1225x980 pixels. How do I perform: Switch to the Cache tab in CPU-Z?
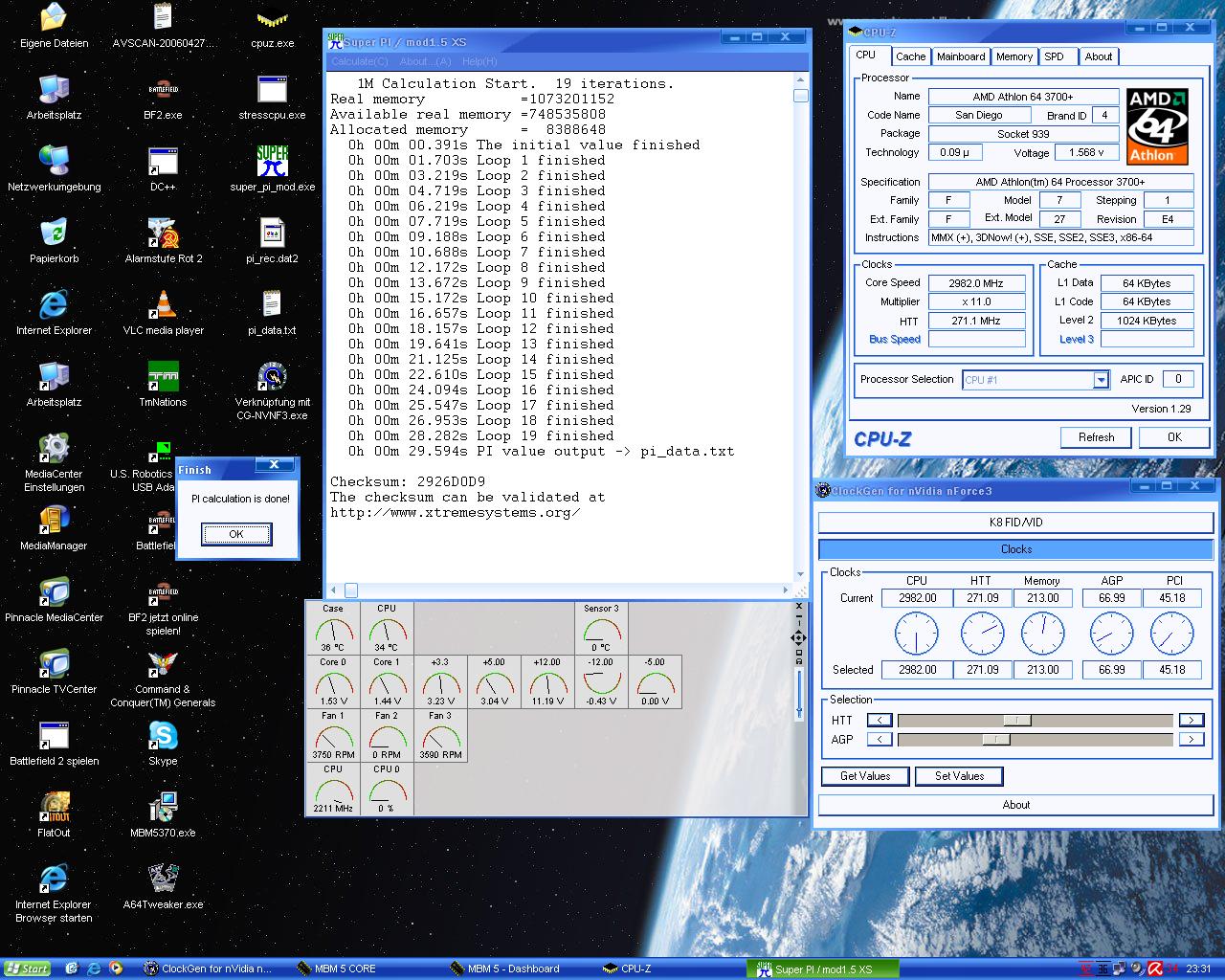click(x=910, y=56)
